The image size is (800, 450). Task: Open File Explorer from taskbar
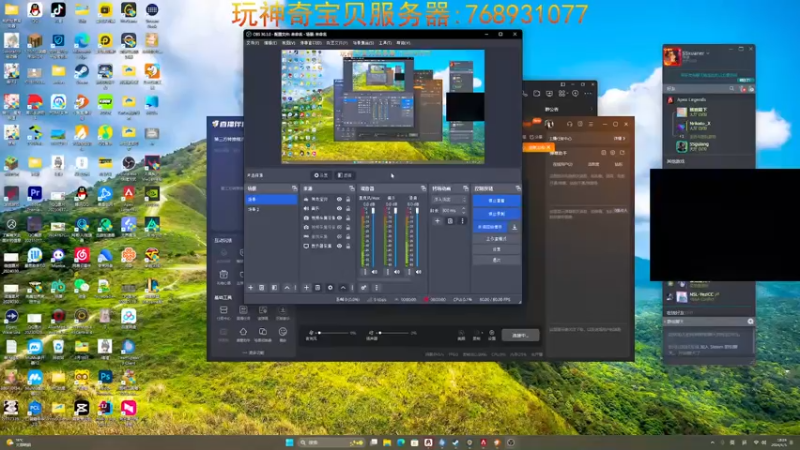[387, 442]
